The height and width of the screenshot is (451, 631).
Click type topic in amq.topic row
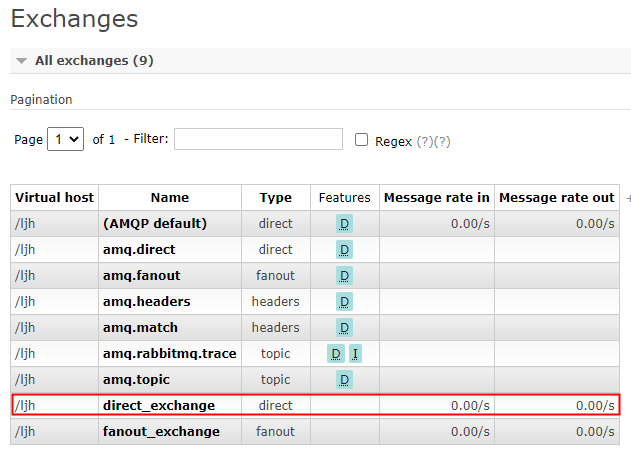tap(275, 379)
